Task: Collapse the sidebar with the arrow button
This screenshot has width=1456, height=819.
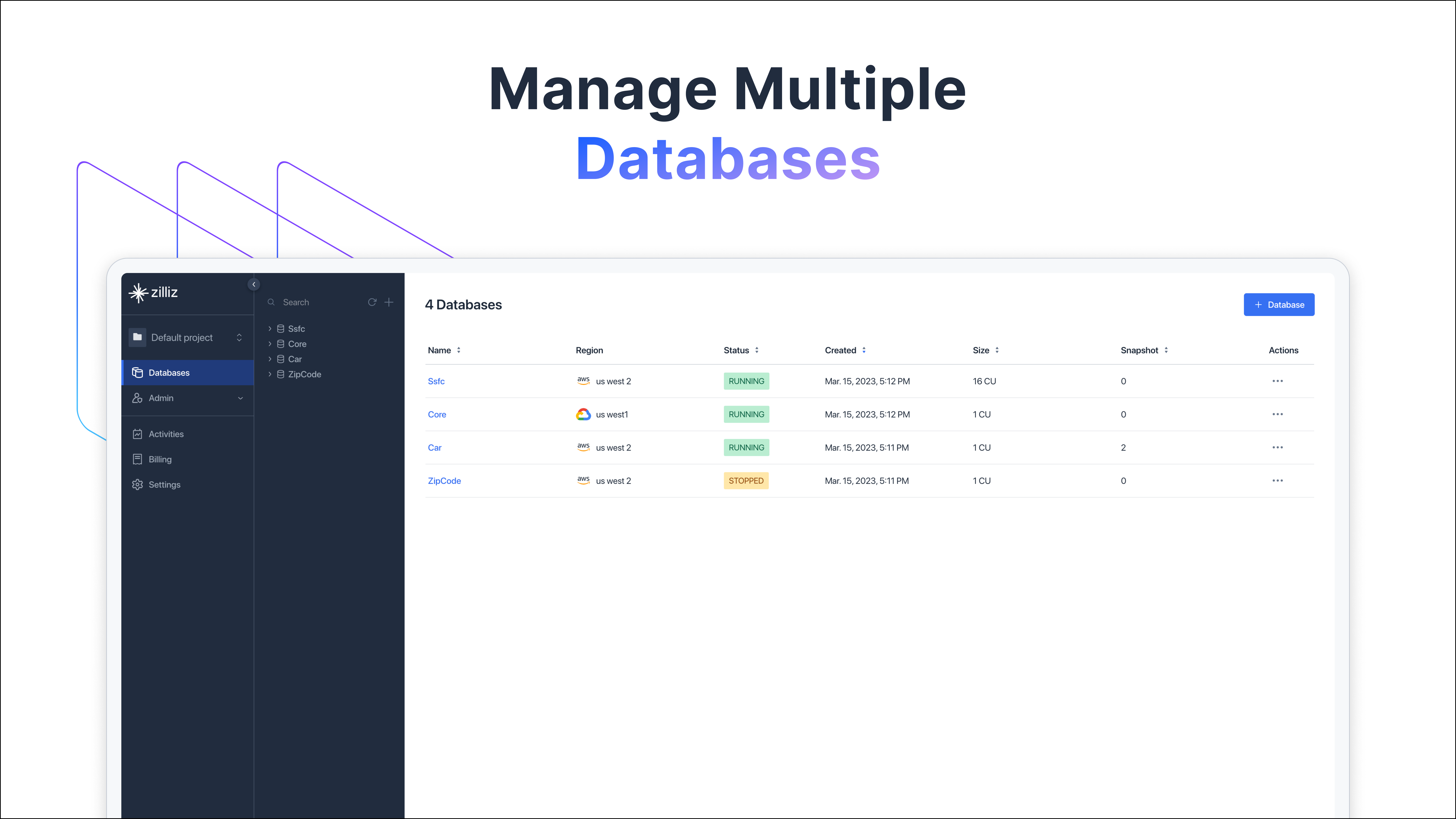Action: click(254, 284)
